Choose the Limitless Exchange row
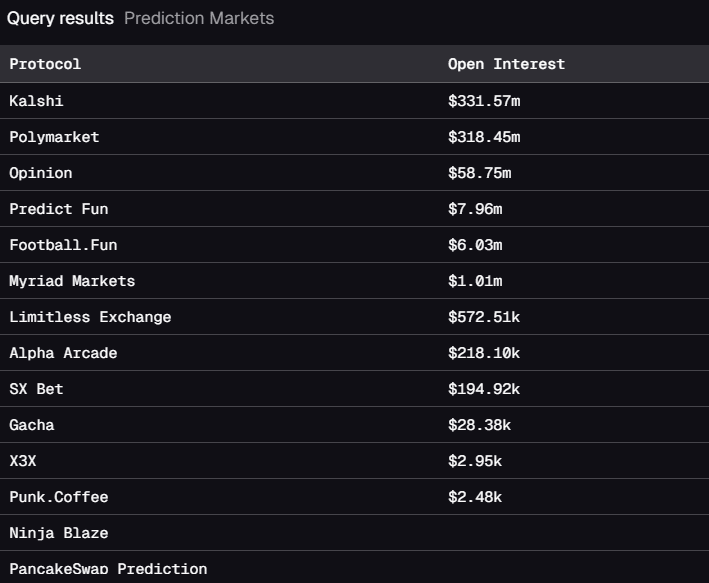Viewport: 709px width, 583px height. tap(90, 317)
